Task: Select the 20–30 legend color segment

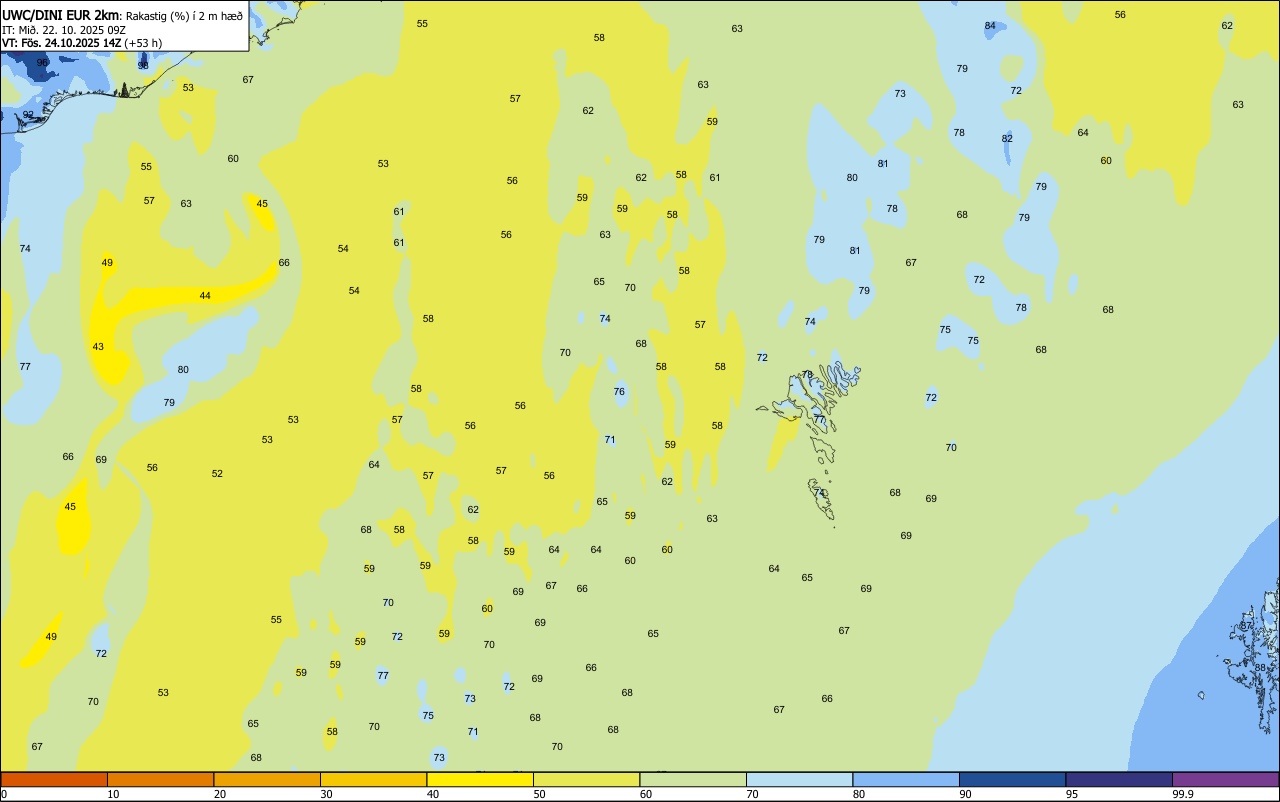Action: point(267,779)
